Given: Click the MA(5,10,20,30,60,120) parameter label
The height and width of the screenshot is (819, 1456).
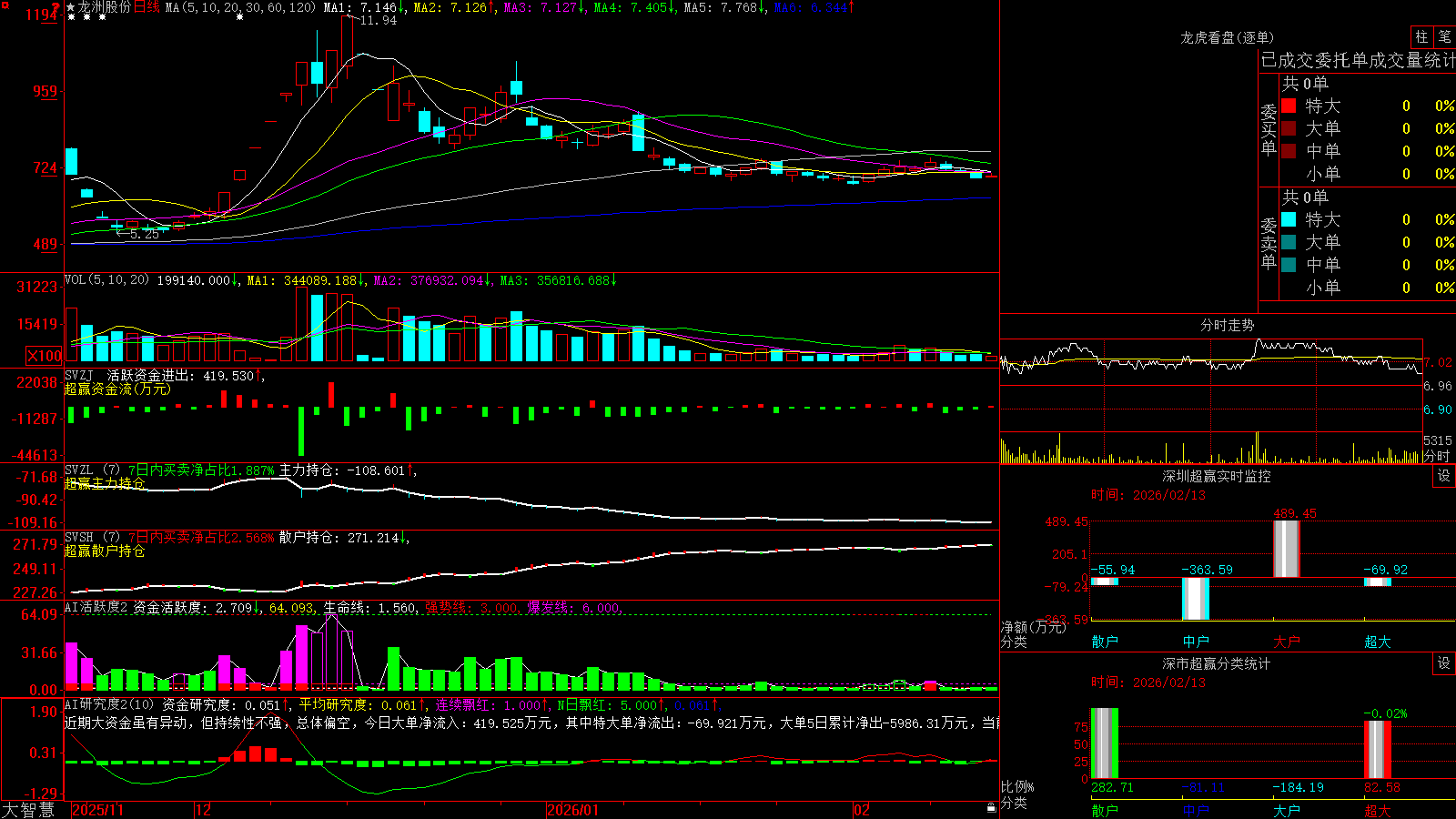Looking at the screenshot, I should (x=240, y=7).
